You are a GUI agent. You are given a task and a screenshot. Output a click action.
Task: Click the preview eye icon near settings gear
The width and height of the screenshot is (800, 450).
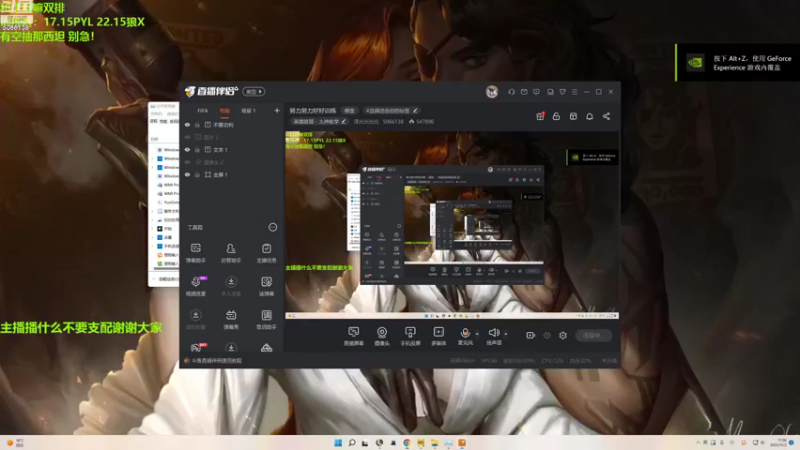coord(547,335)
